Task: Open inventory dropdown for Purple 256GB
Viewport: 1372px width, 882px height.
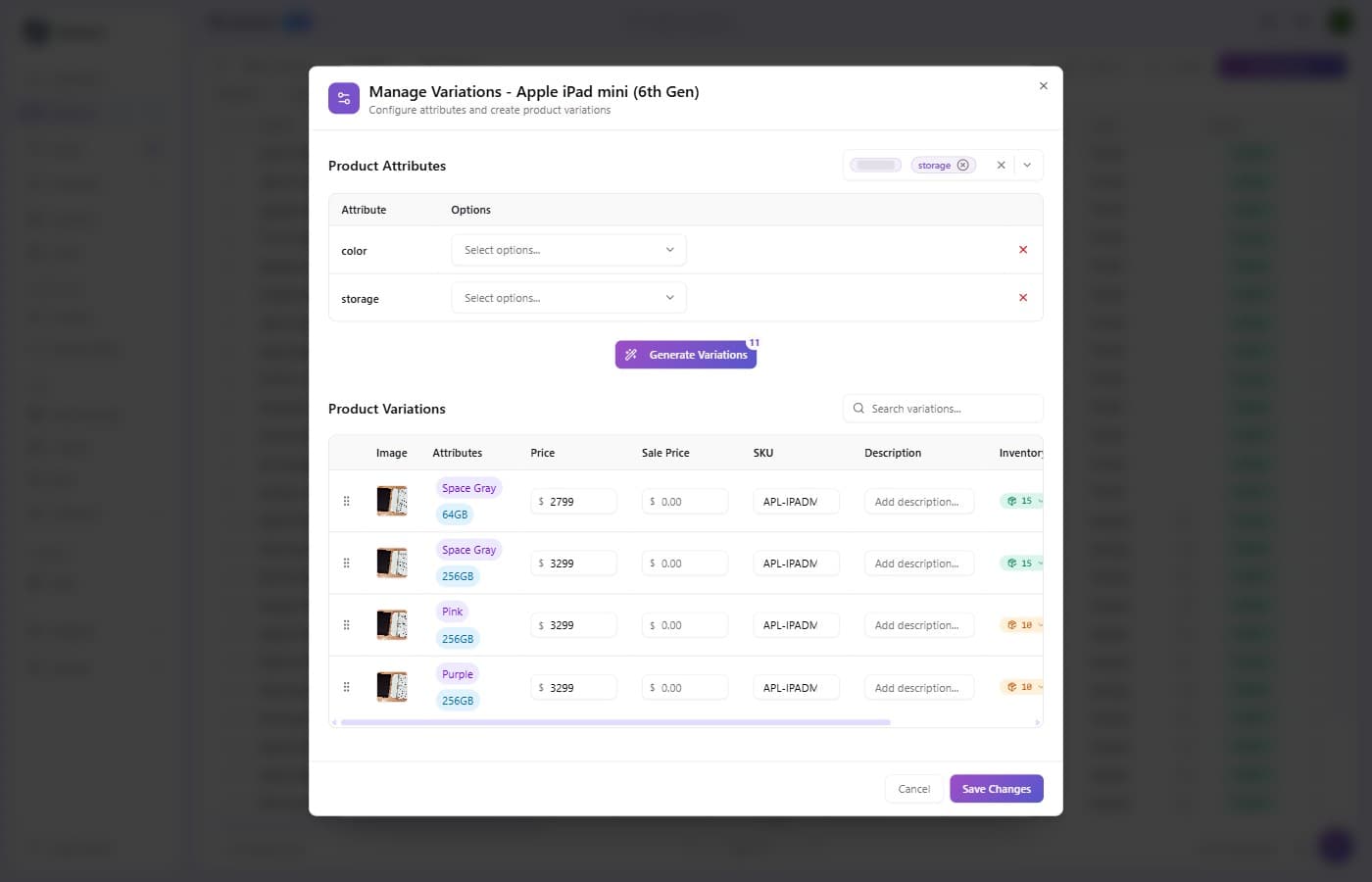Action: point(1022,688)
